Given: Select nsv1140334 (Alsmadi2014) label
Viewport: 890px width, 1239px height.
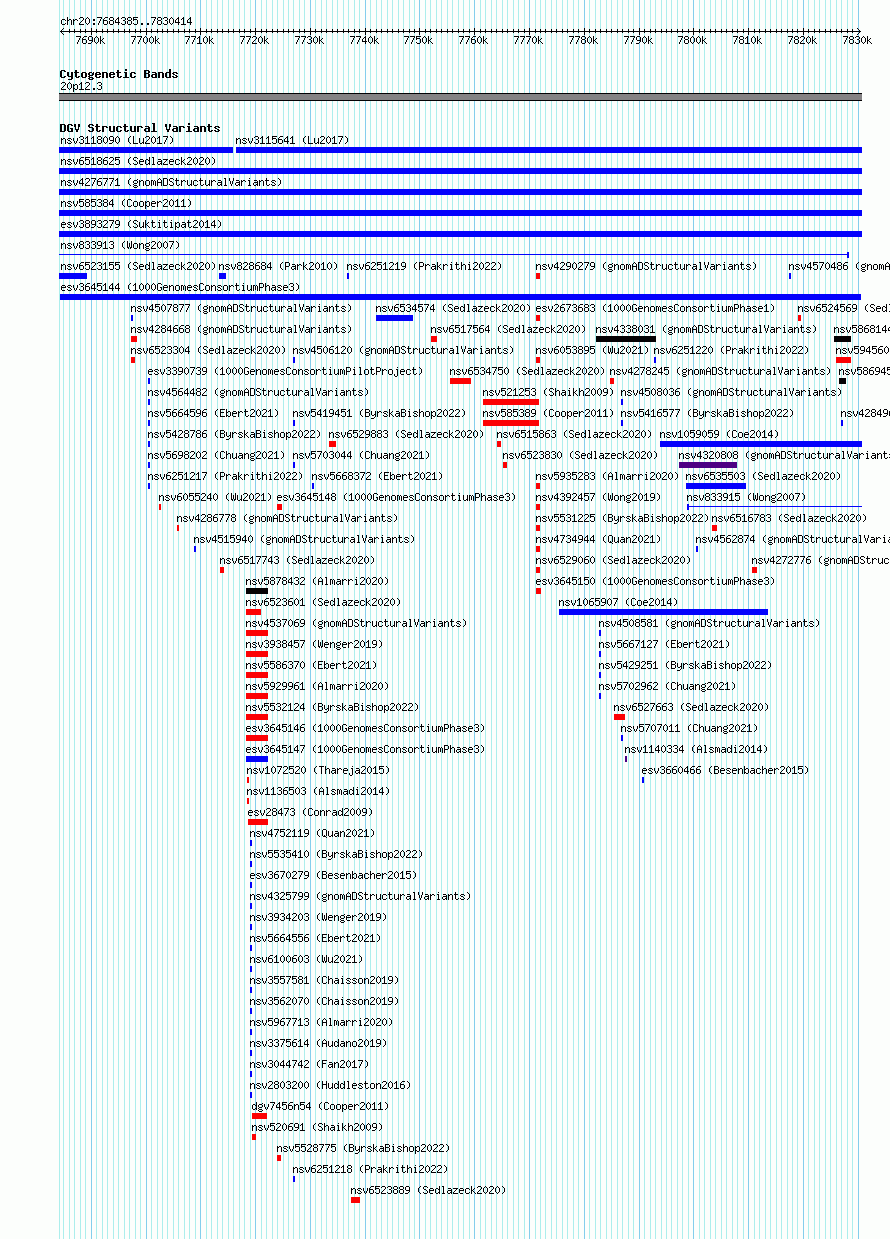Looking at the screenshot, I should pos(697,749).
